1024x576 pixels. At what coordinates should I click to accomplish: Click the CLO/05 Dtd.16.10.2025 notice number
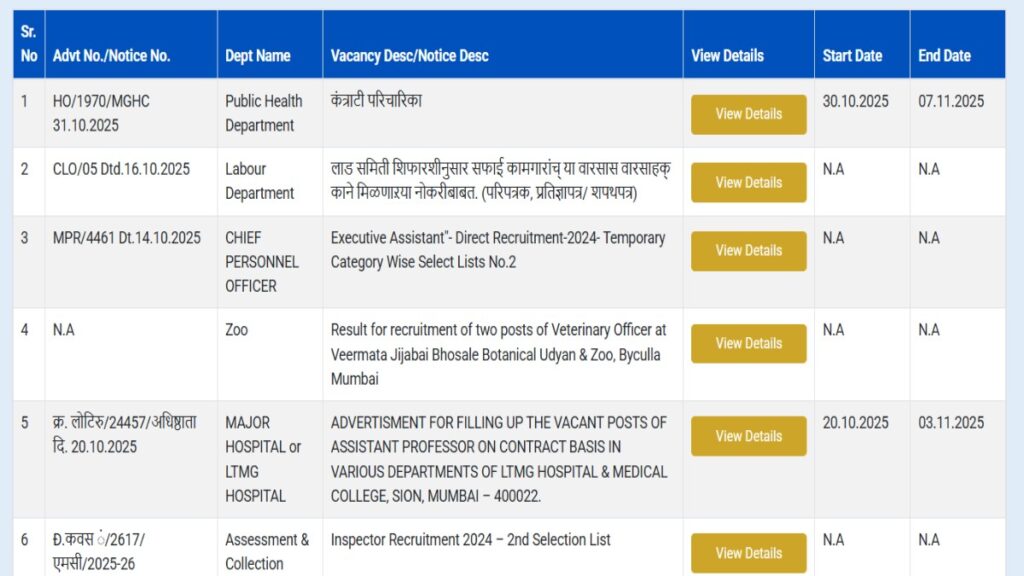coord(121,169)
